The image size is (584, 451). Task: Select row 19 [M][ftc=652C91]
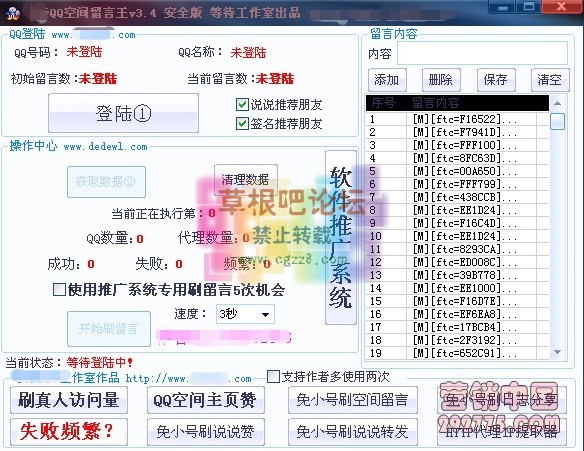(457, 353)
